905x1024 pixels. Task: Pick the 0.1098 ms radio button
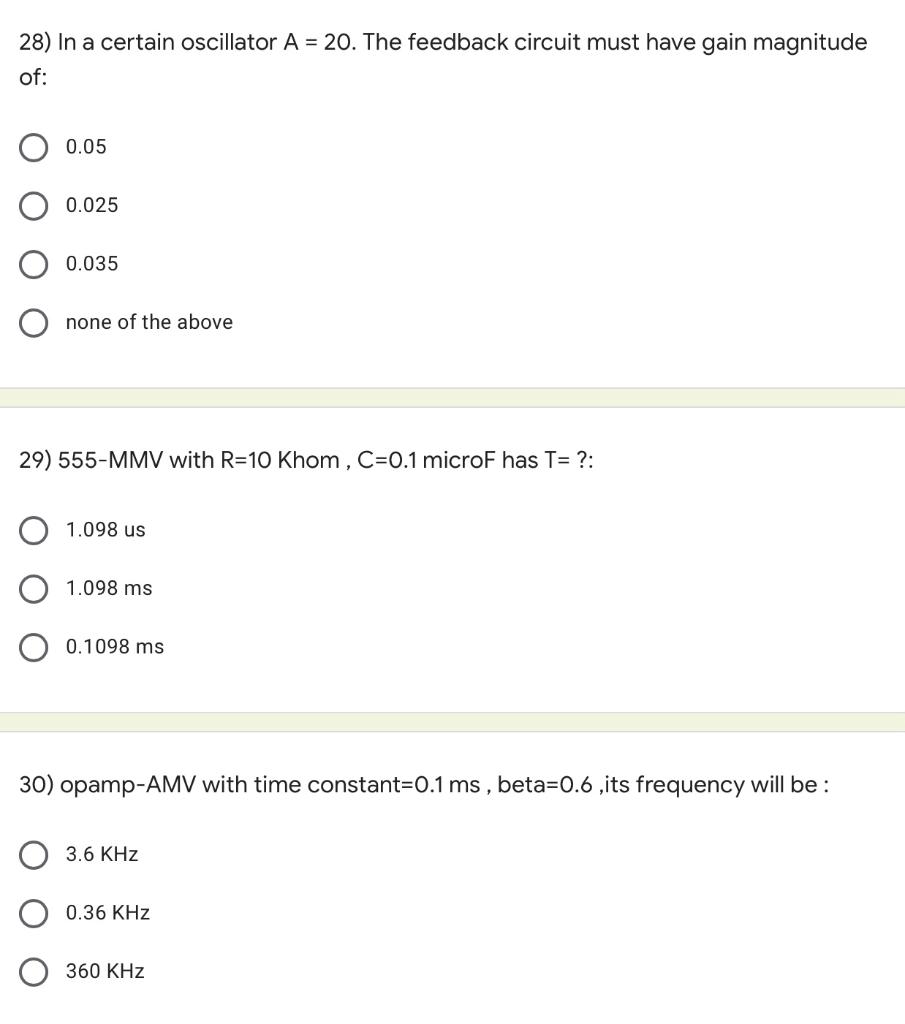33,647
